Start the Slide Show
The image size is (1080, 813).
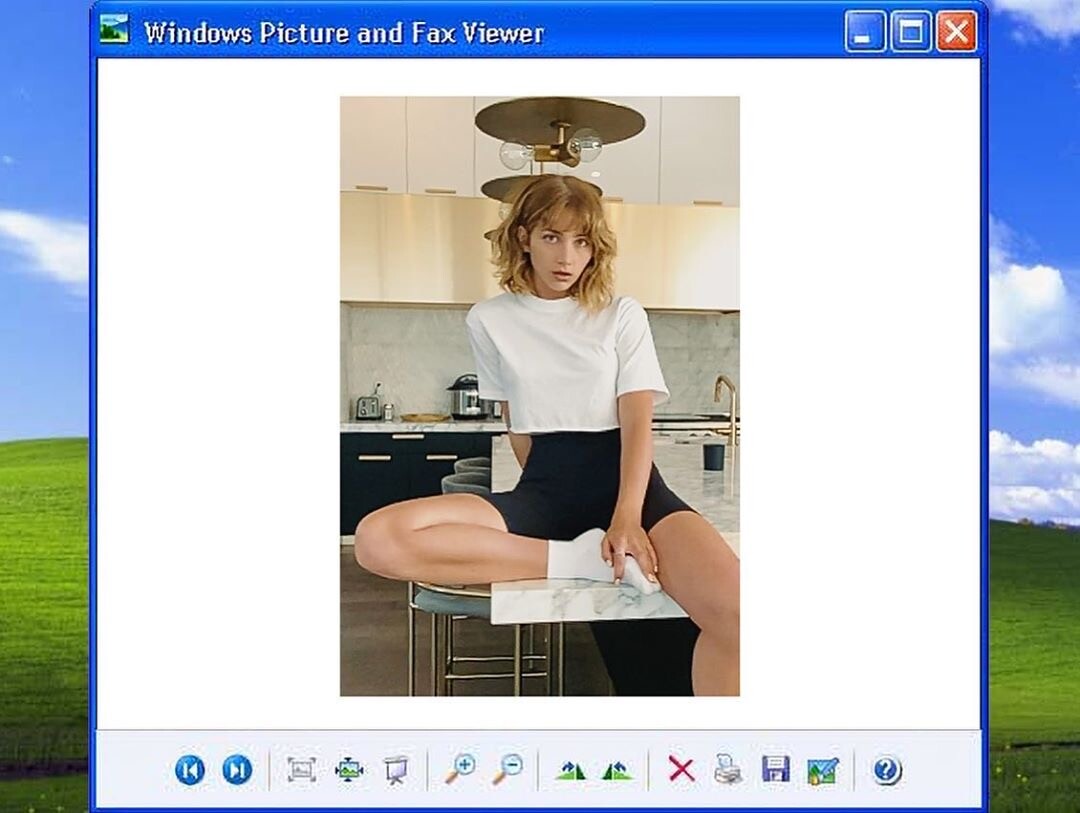click(395, 769)
